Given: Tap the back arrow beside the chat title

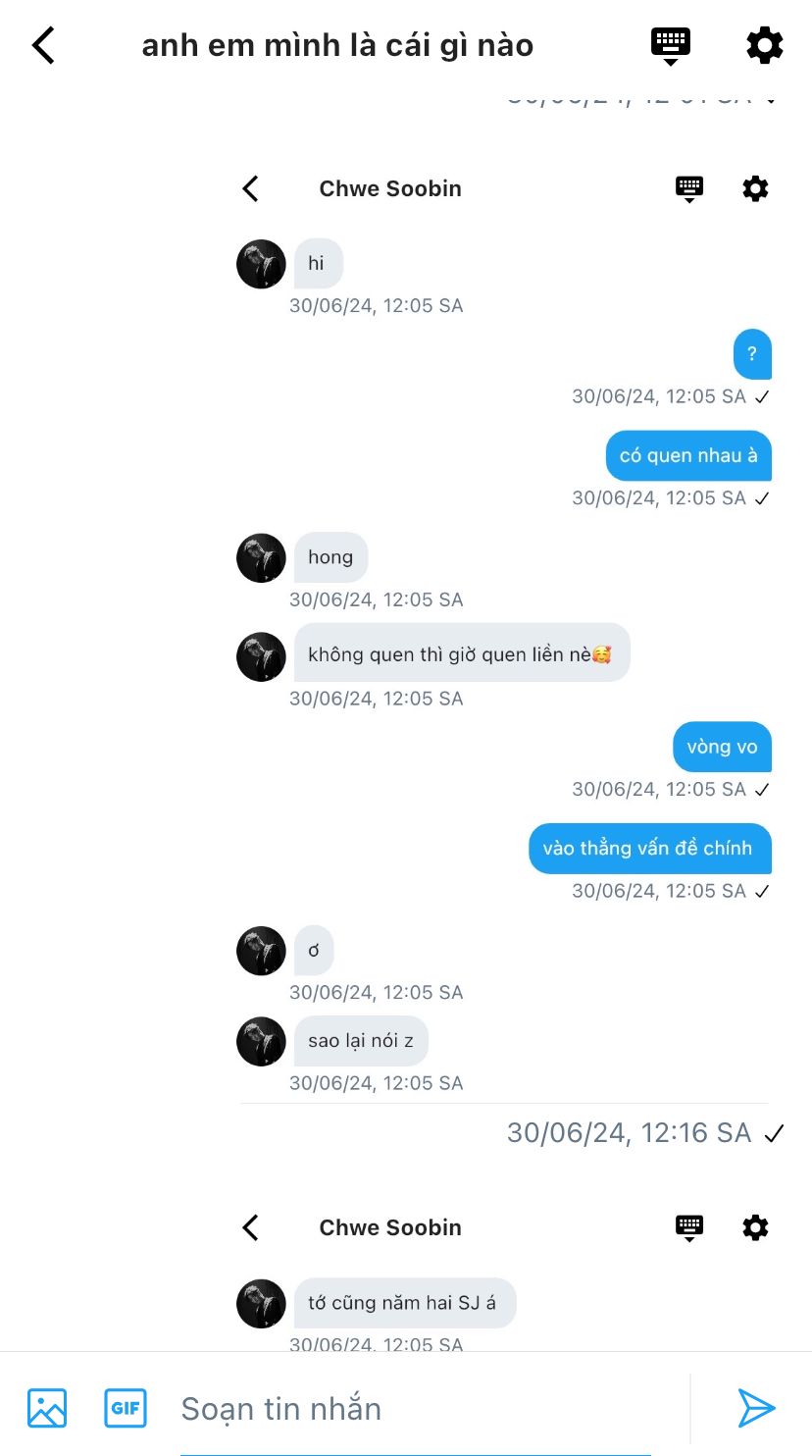Looking at the screenshot, I should coord(43,45).
